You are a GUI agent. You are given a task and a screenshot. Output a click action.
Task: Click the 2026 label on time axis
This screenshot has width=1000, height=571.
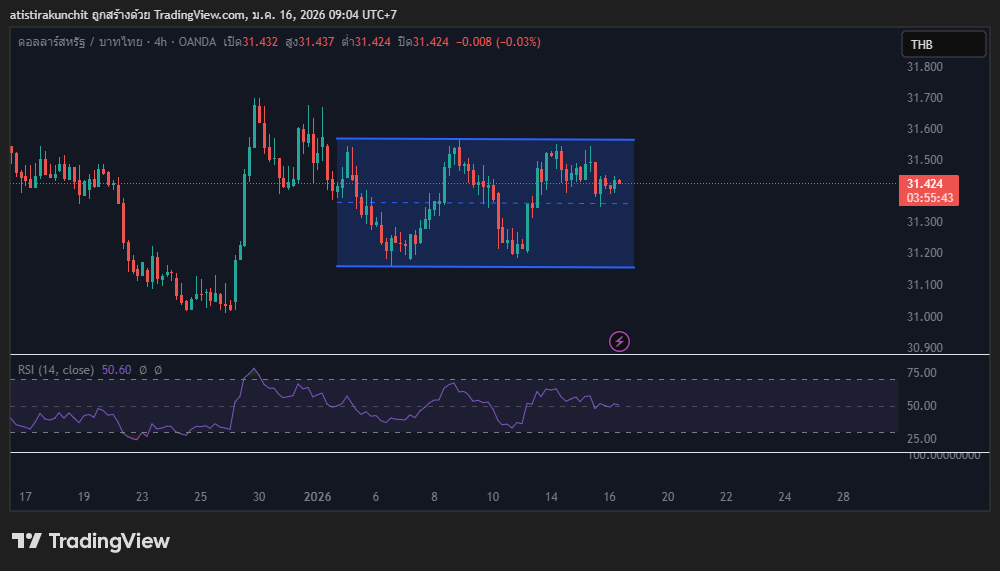click(317, 496)
